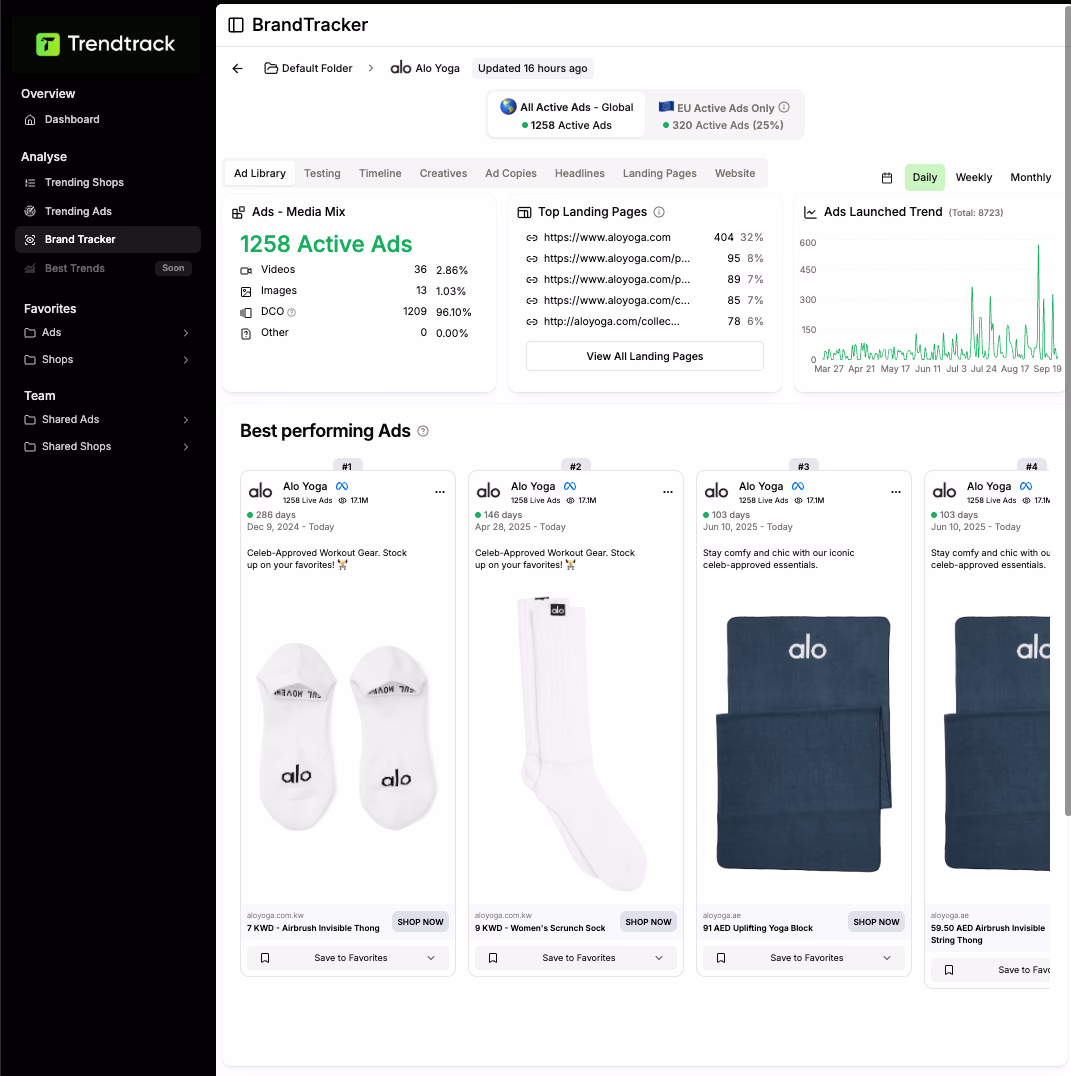Open the Testing tab
The image size is (1071, 1076).
pyautogui.click(x=322, y=174)
